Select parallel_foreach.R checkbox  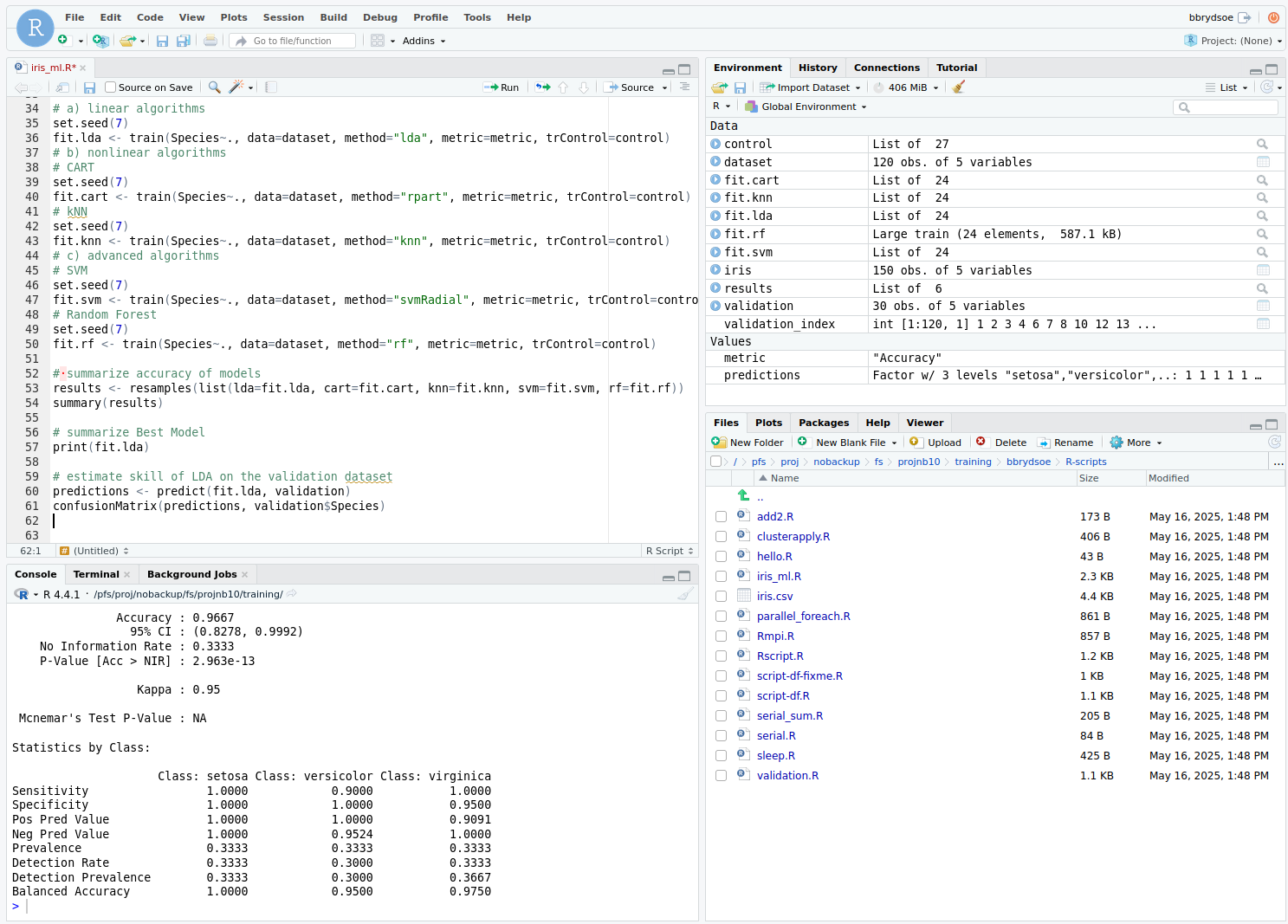pos(721,617)
